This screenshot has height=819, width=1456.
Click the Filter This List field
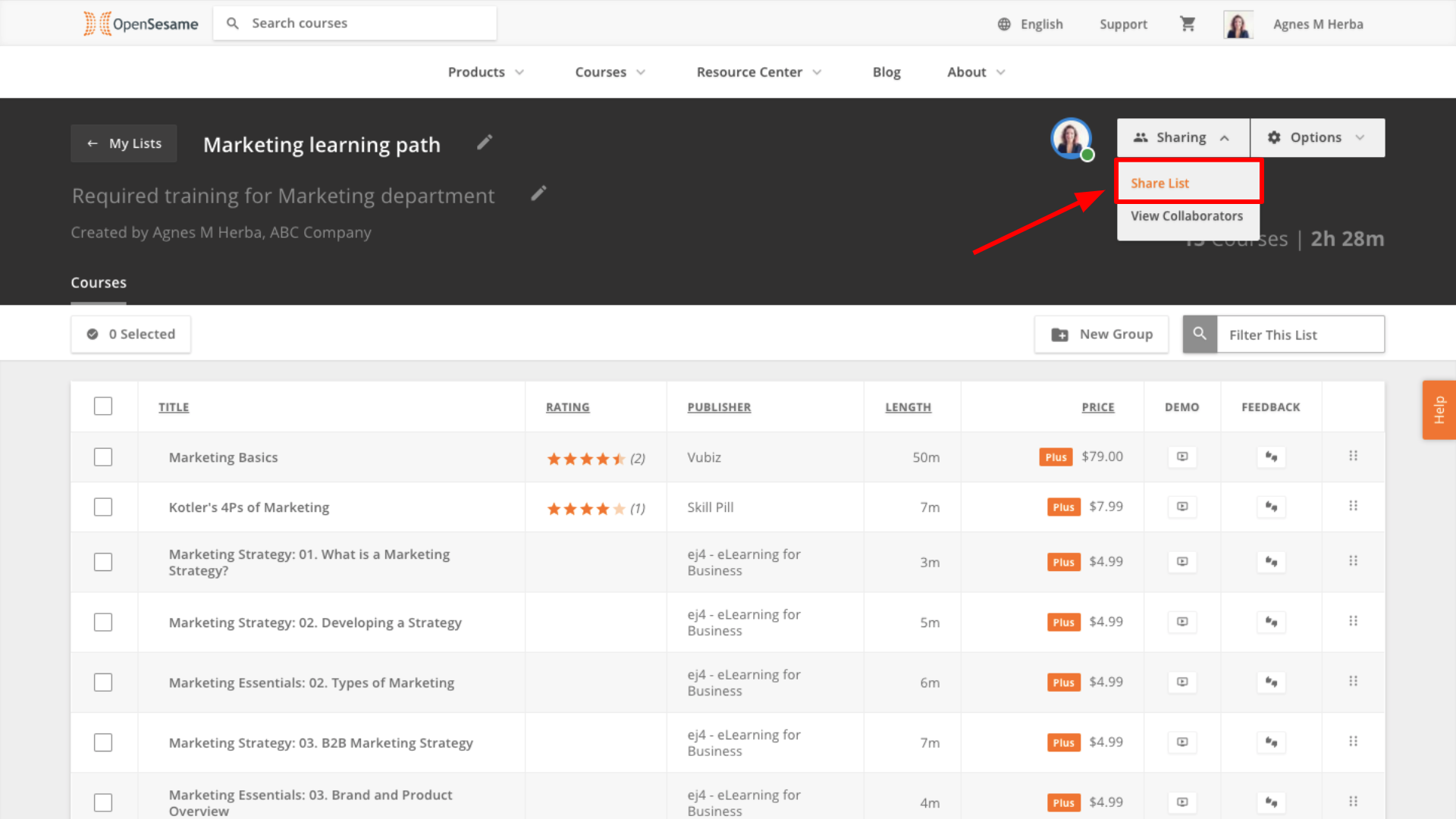click(x=1300, y=334)
